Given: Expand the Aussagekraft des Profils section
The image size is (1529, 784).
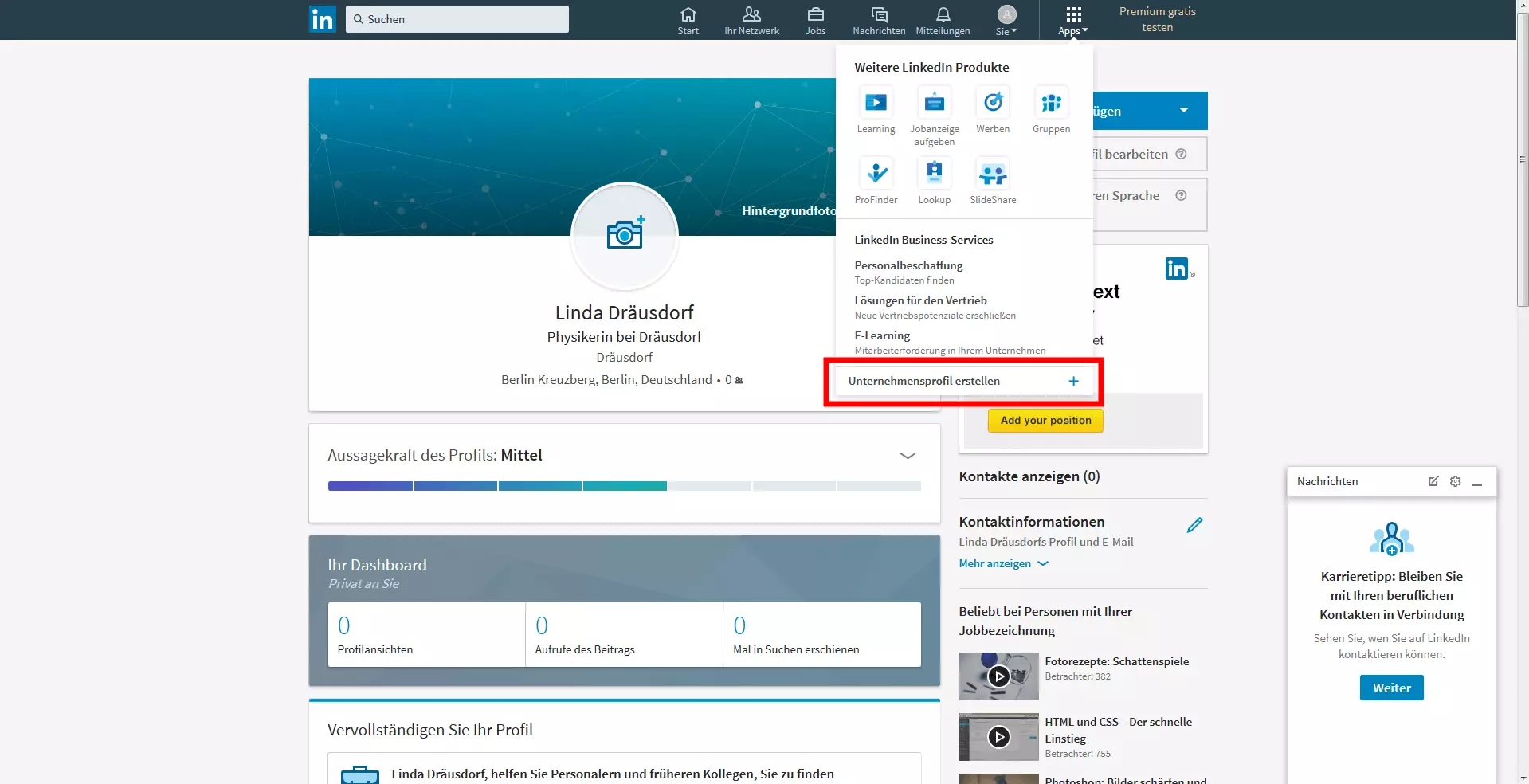Looking at the screenshot, I should (908, 456).
